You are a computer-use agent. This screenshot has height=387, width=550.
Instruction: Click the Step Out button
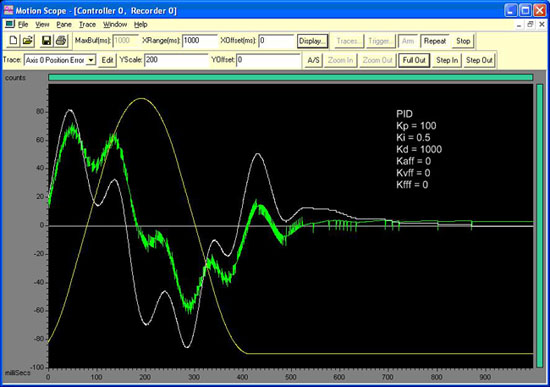pos(479,60)
